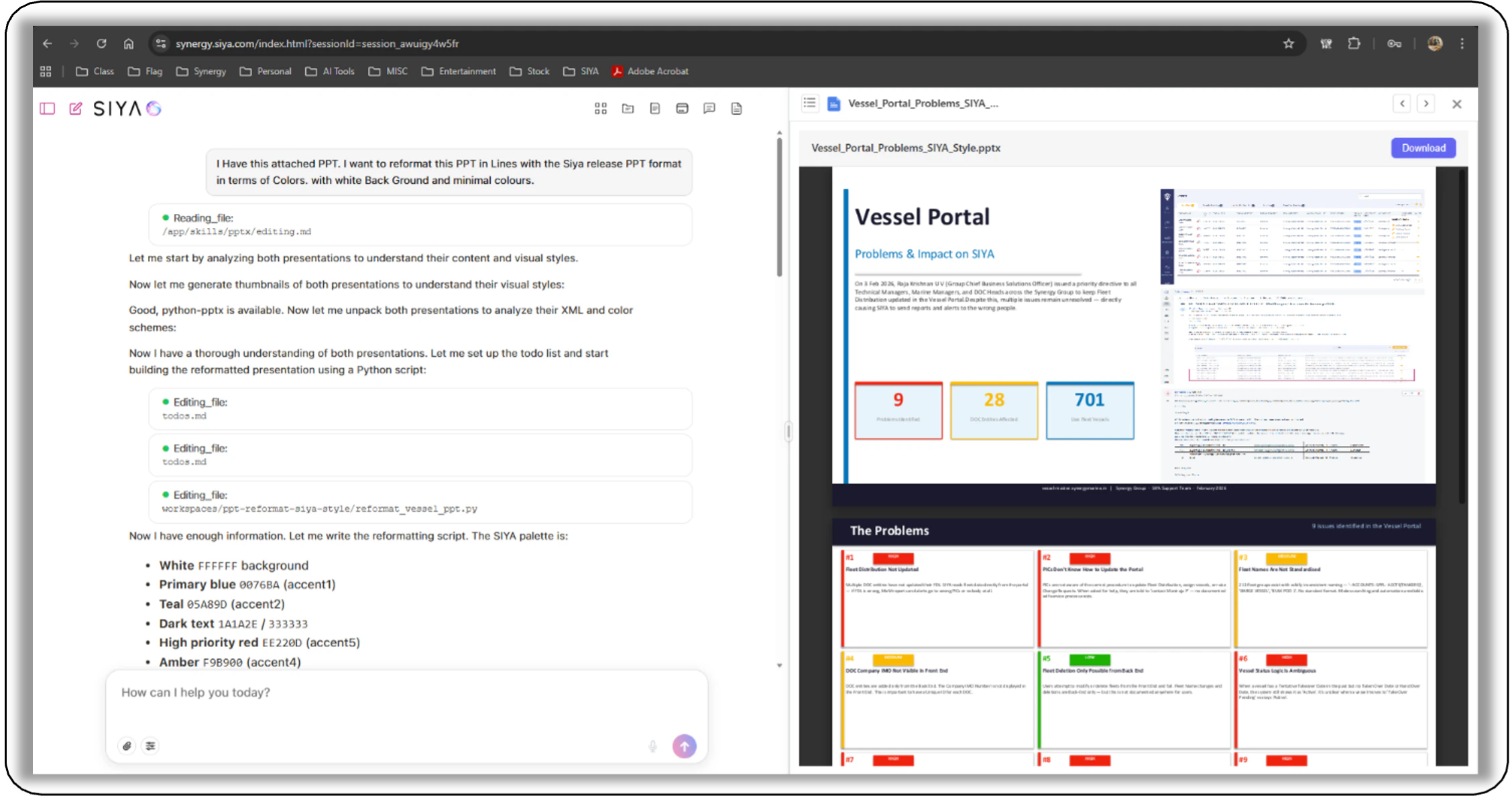The image size is (1512, 802).
Task: Click the chat scrollbar thumb
Action: point(779,207)
